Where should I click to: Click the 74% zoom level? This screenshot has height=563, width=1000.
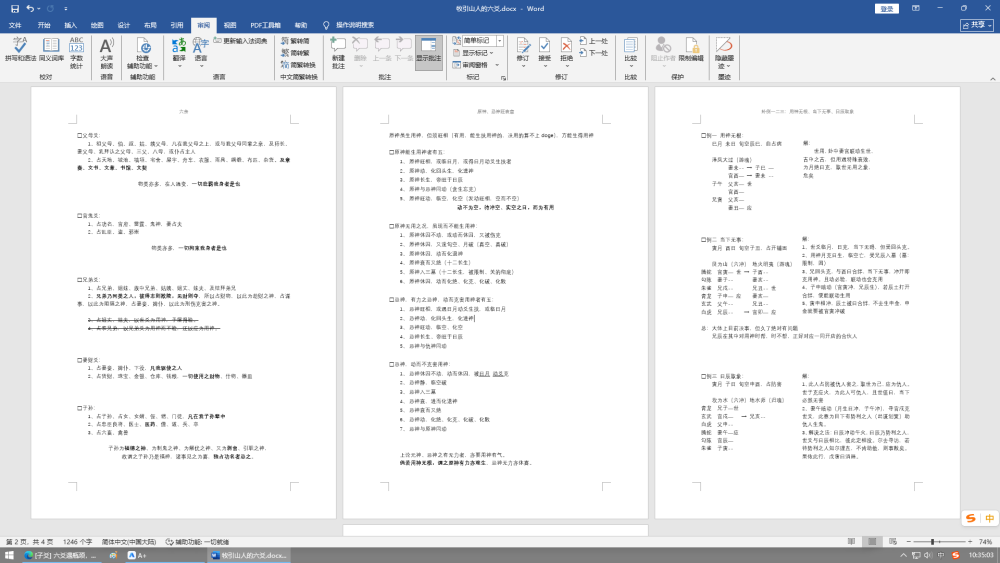tap(985, 541)
